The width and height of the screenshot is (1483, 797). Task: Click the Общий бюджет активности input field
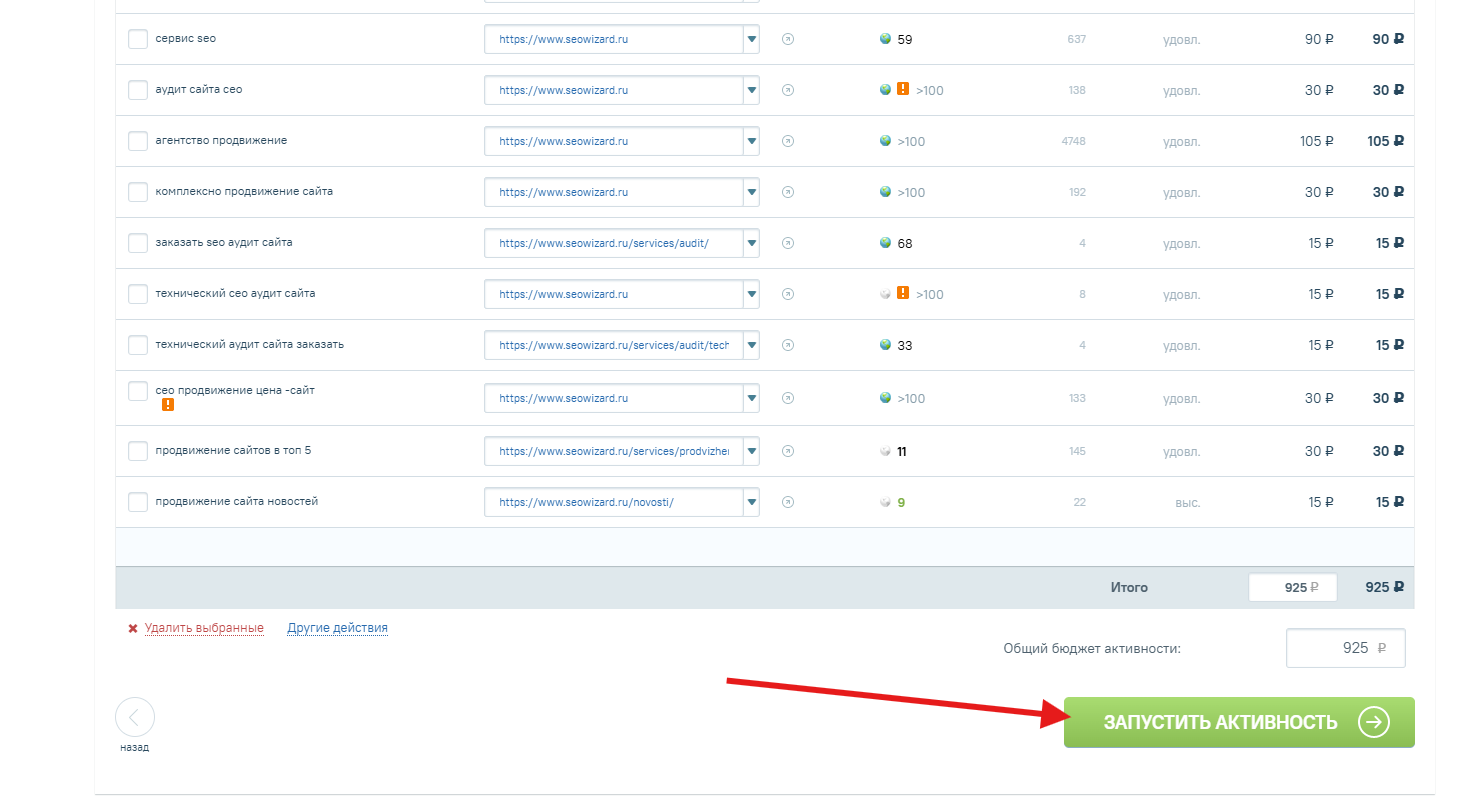tap(1345, 648)
